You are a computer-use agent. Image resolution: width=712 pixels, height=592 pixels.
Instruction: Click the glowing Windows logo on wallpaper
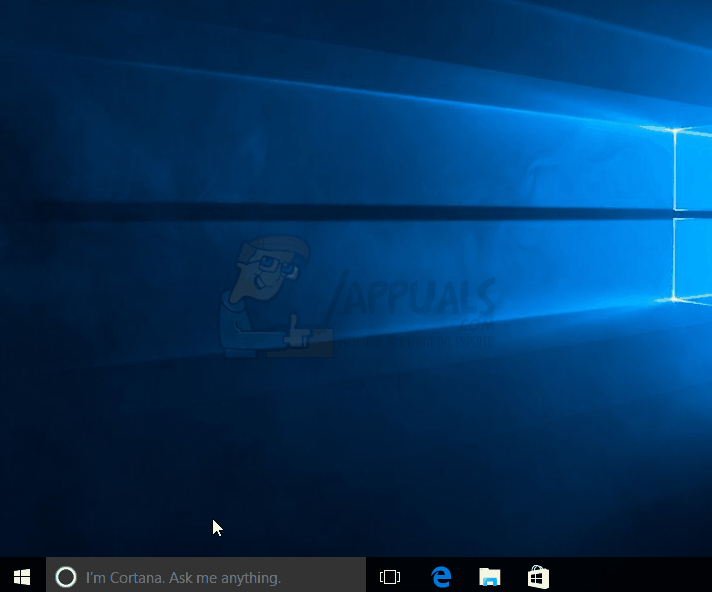(692, 213)
